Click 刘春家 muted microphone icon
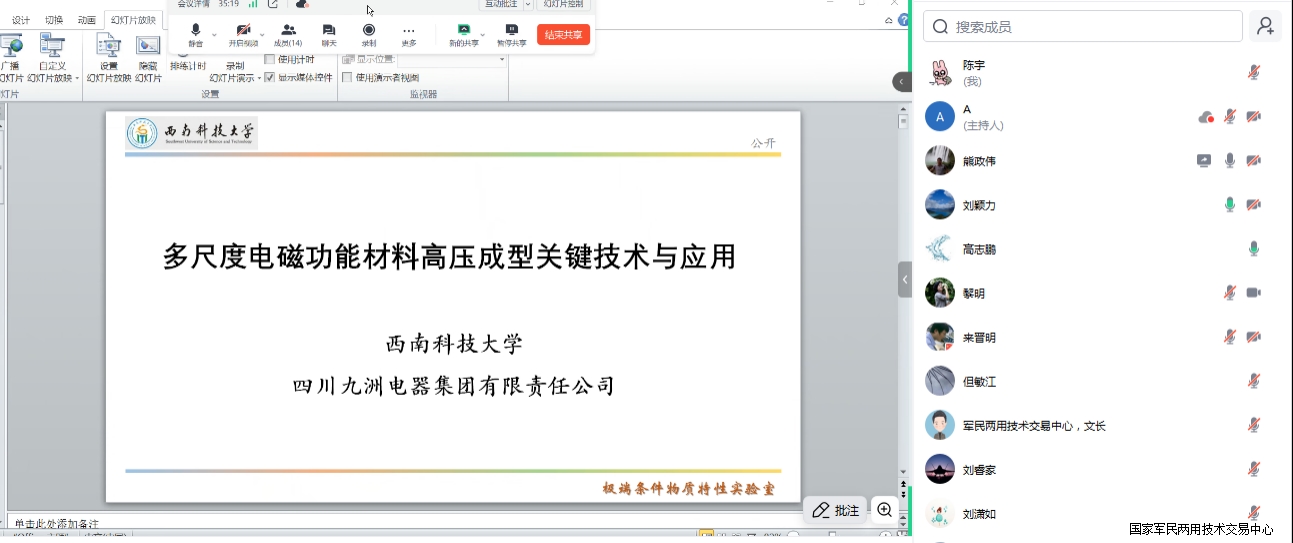Screen dimensions: 1293x543 (1254, 468)
